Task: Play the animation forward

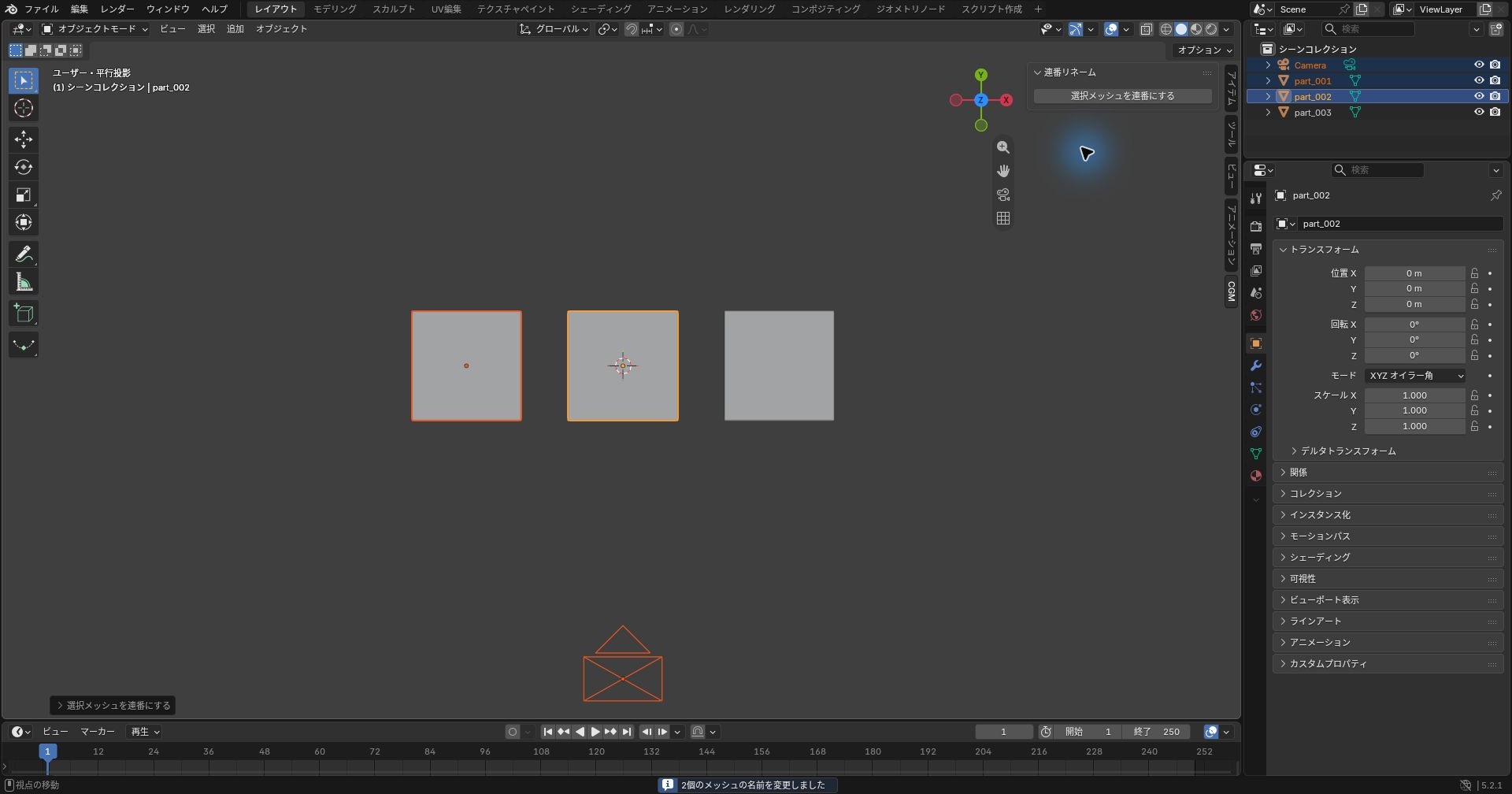Action: [x=595, y=732]
